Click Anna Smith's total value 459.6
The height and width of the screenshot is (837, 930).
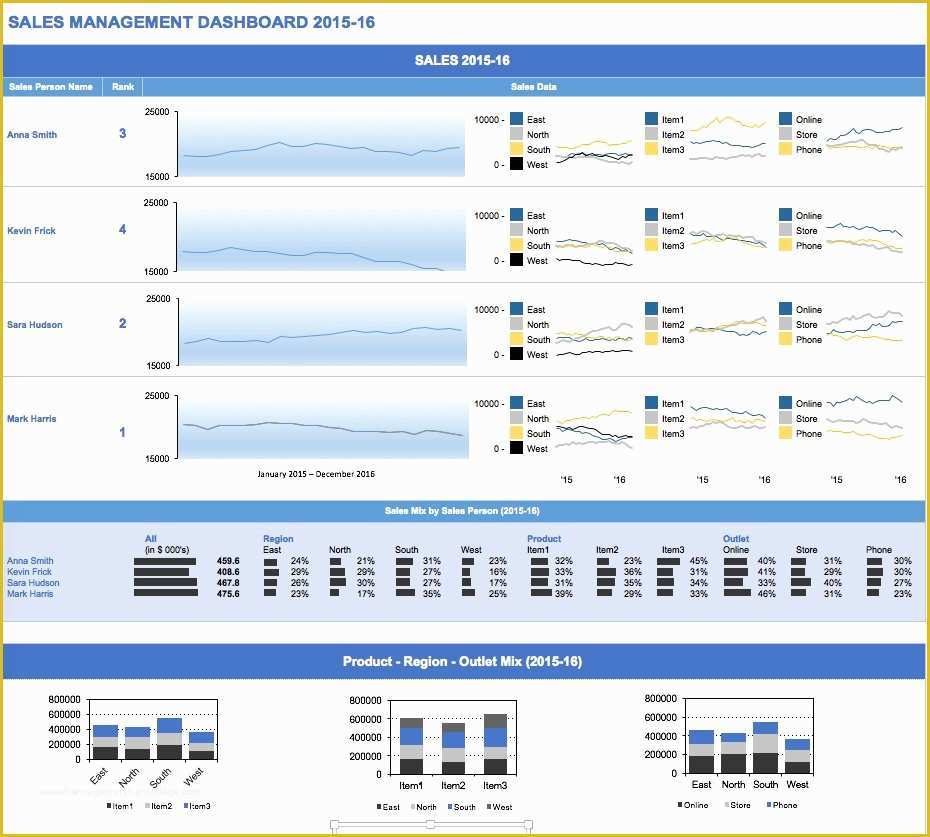pyautogui.click(x=228, y=561)
